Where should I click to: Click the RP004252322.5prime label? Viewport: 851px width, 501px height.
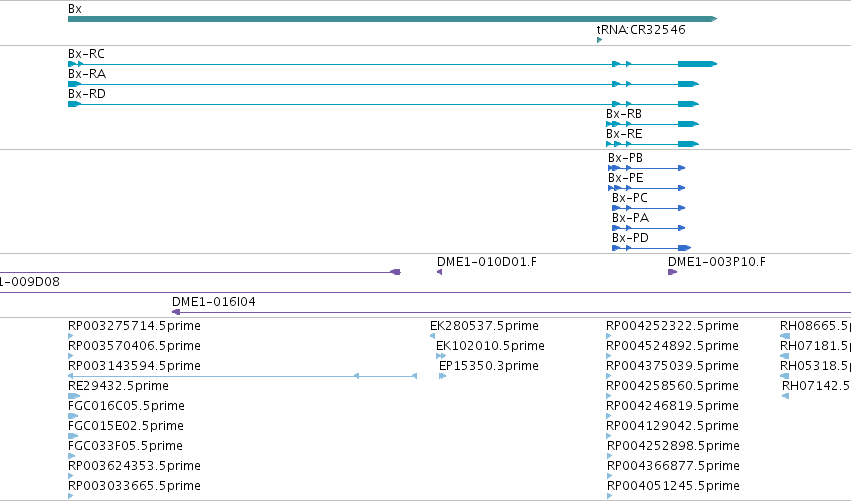[x=672, y=326]
